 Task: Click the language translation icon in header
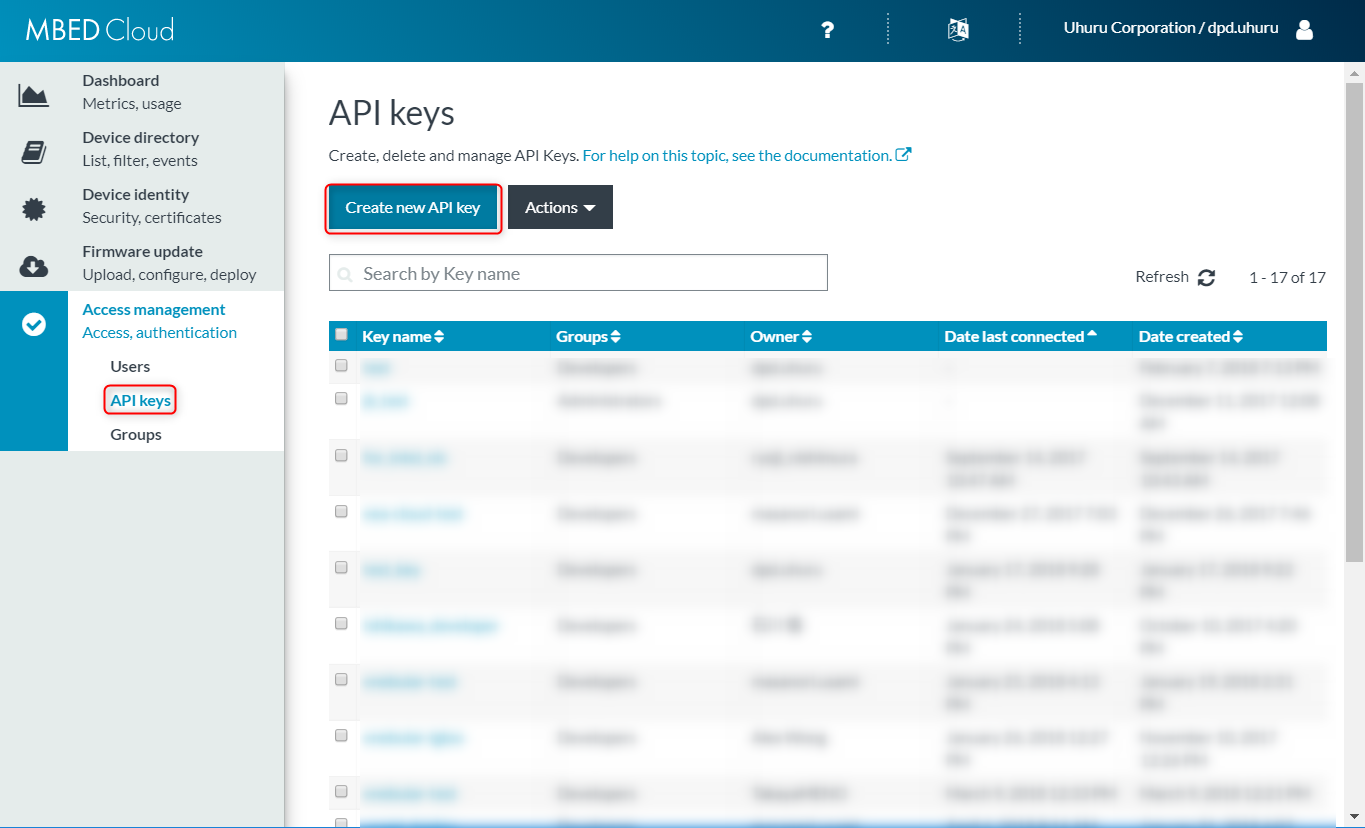click(x=958, y=29)
